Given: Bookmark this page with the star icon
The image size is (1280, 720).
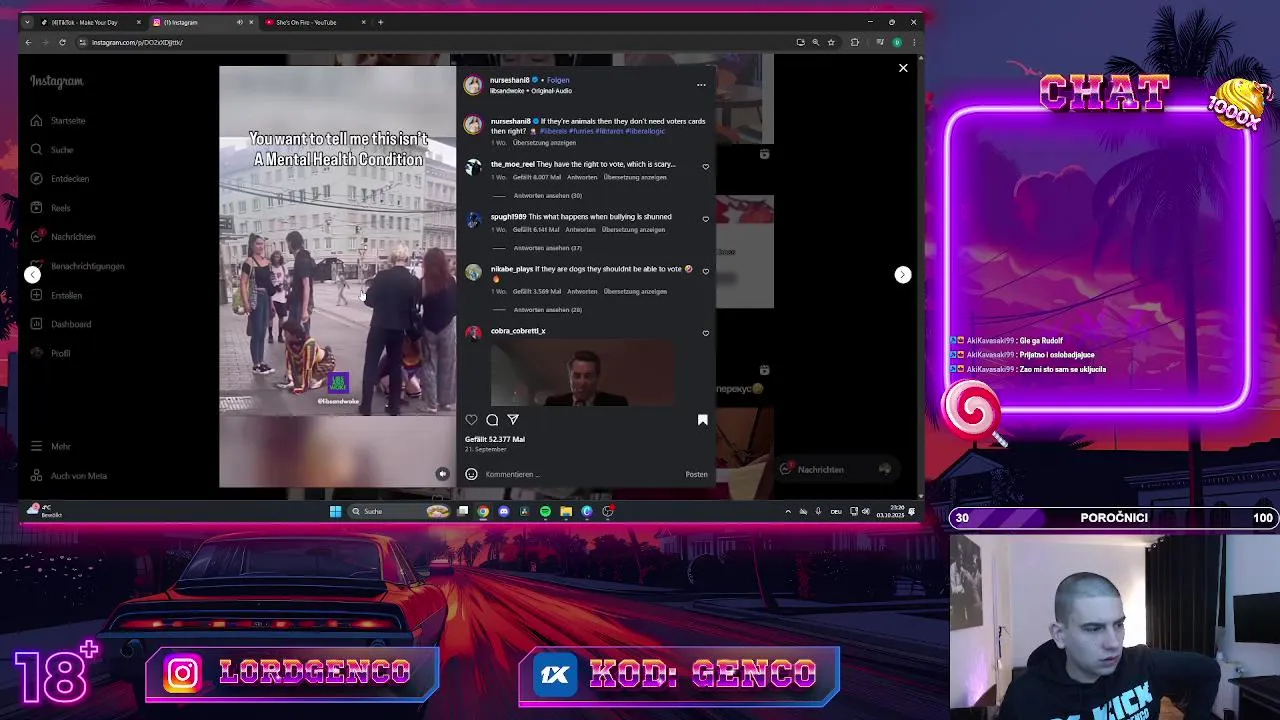Looking at the screenshot, I should (831, 42).
